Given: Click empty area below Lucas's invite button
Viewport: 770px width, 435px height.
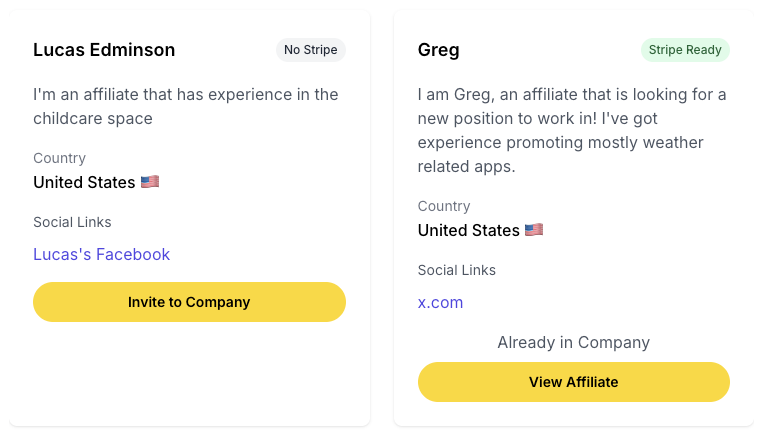Looking at the screenshot, I should 189,373.
